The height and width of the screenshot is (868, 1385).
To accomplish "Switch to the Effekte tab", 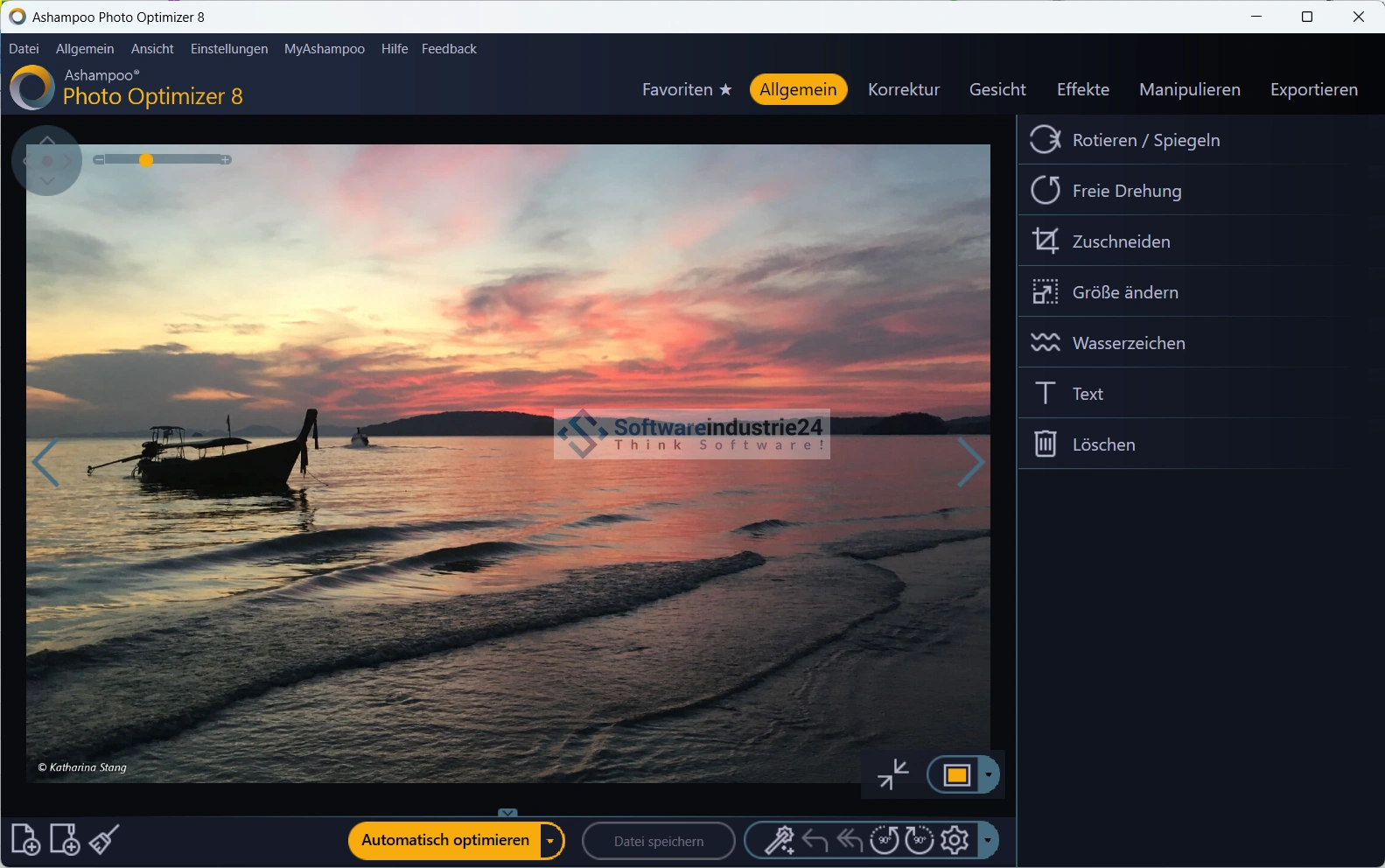I will pos(1082,89).
